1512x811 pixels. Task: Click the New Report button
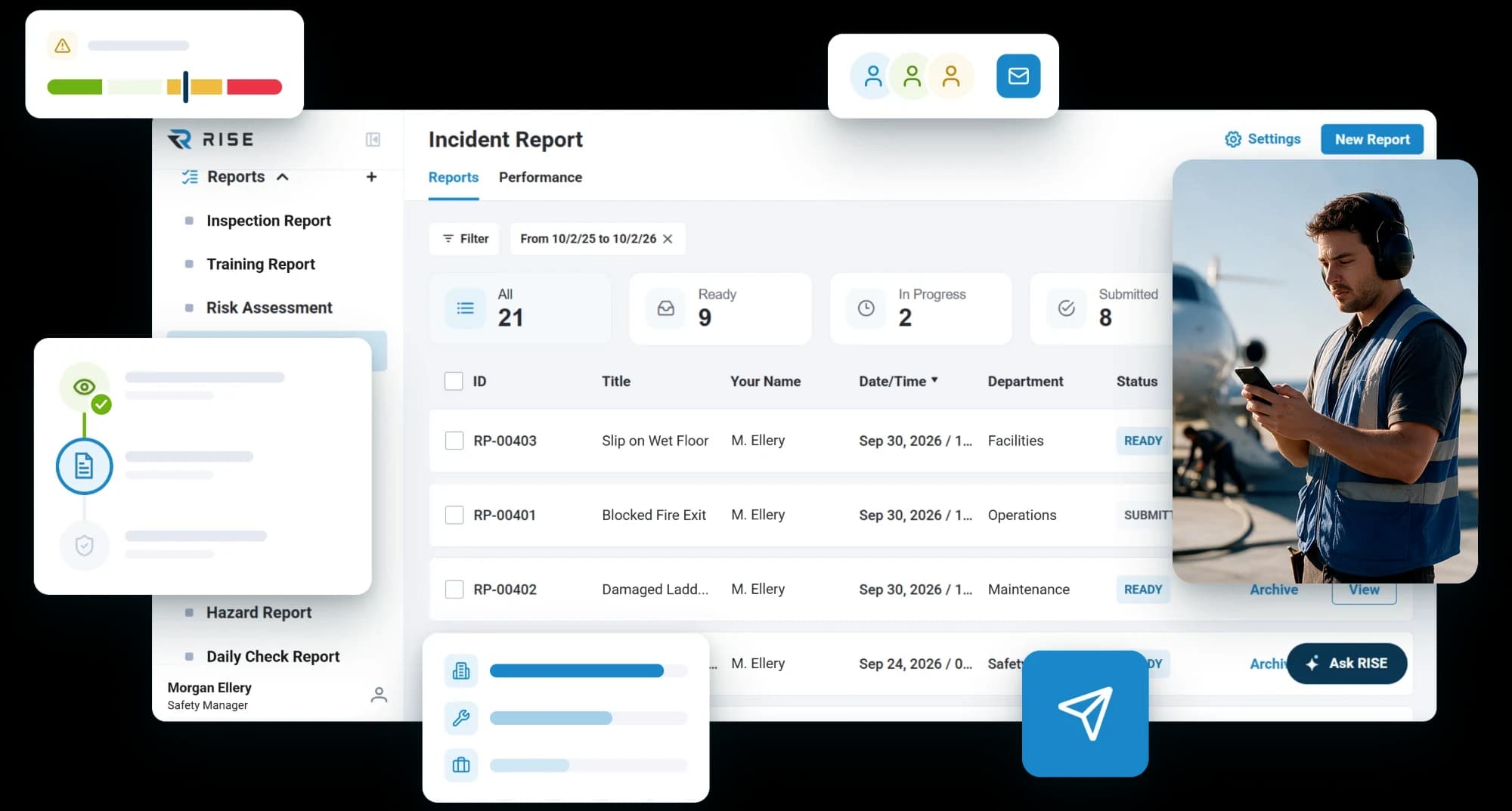click(x=1372, y=139)
